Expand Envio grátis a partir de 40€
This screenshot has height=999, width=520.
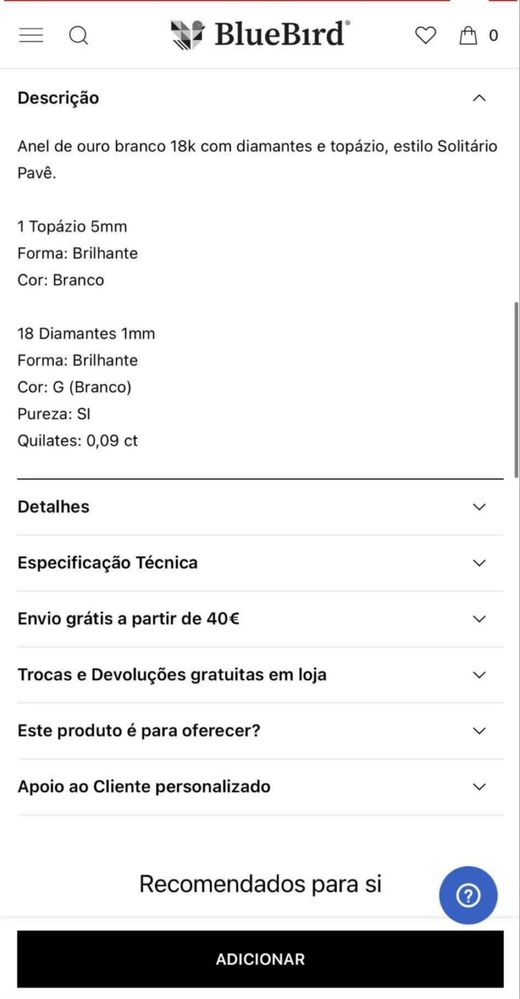pos(260,619)
